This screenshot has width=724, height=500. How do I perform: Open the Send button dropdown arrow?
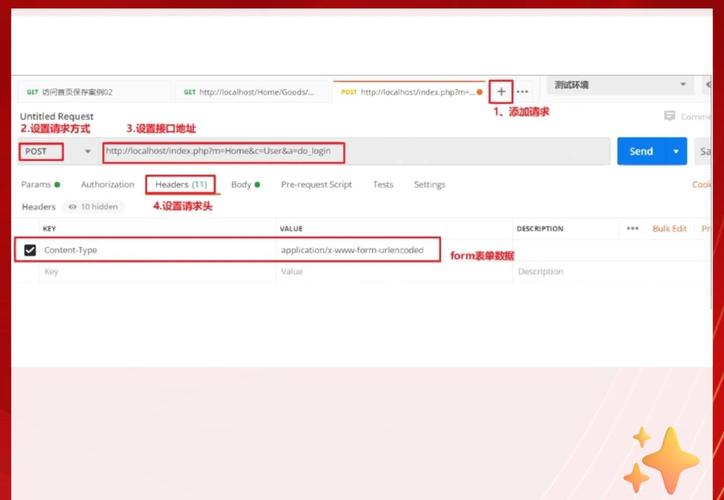tap(676, 152)
